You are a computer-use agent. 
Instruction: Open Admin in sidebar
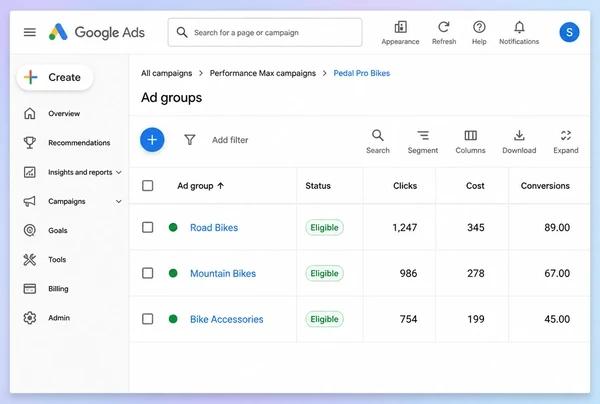59,318
